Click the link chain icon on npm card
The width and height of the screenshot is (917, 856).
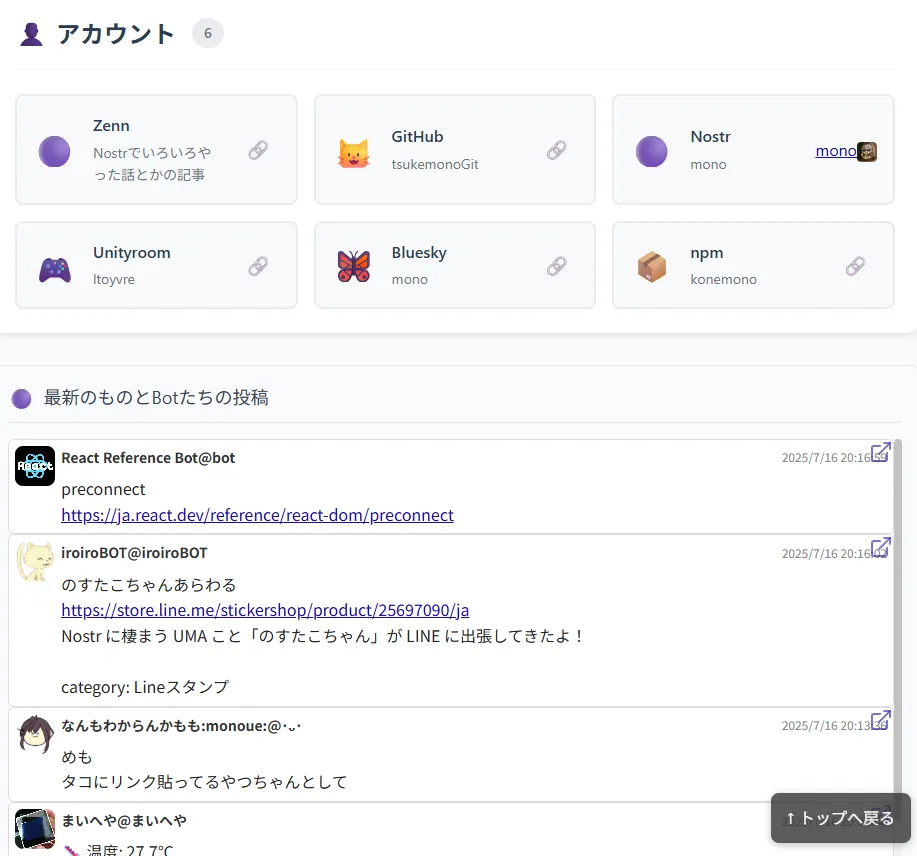[x=855, y=266]
